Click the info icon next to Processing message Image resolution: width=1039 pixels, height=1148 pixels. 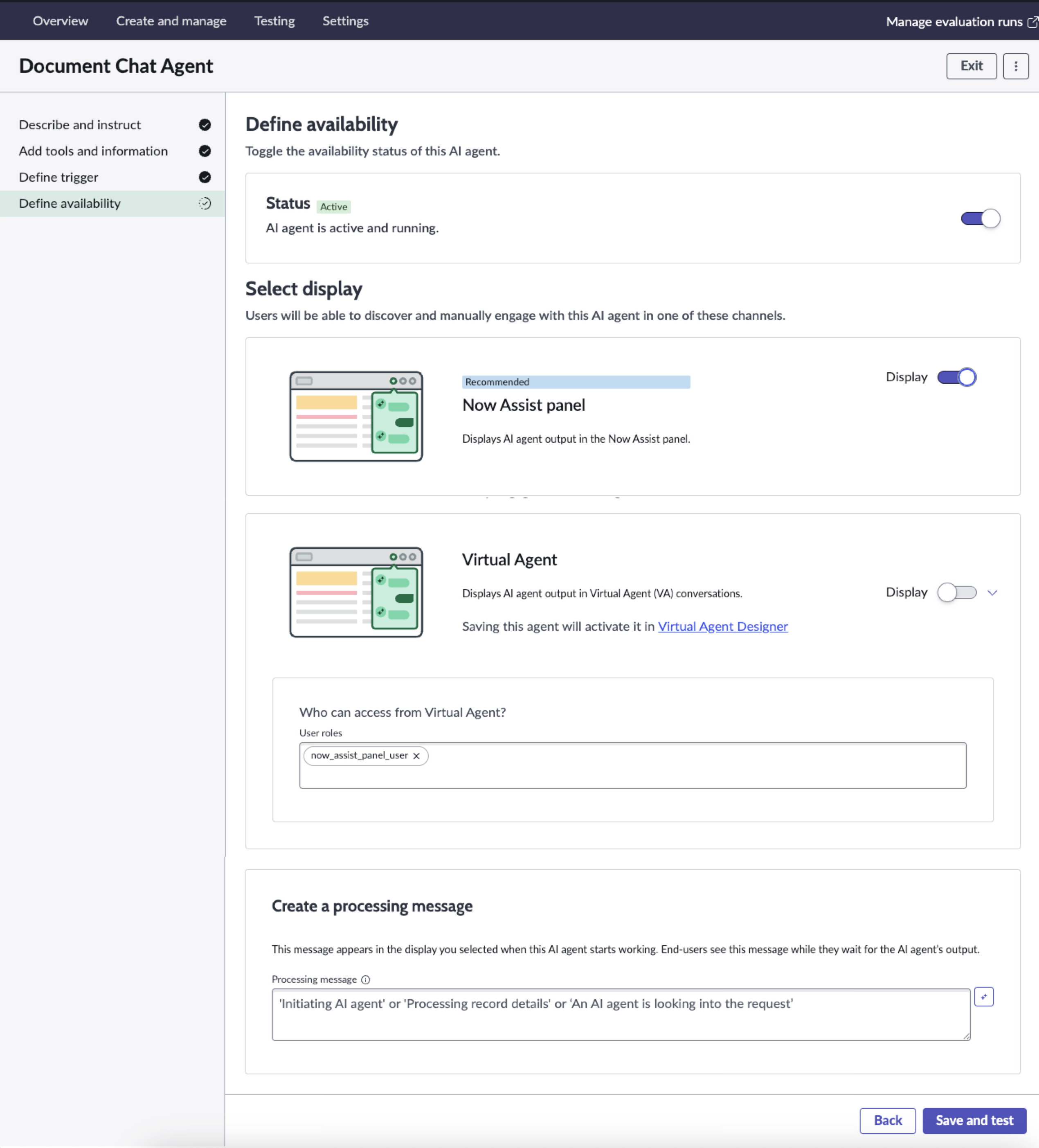[366, 979]
